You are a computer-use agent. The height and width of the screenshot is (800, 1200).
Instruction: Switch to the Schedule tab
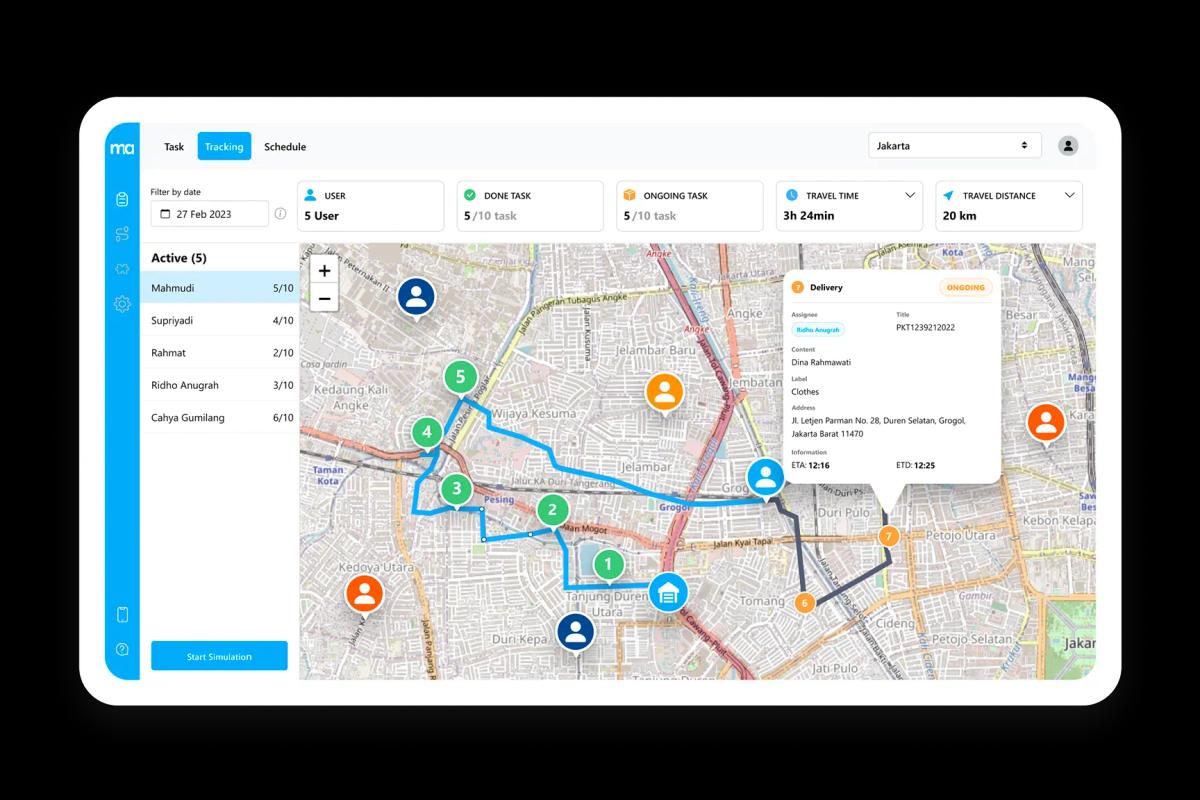click(285, 146)
